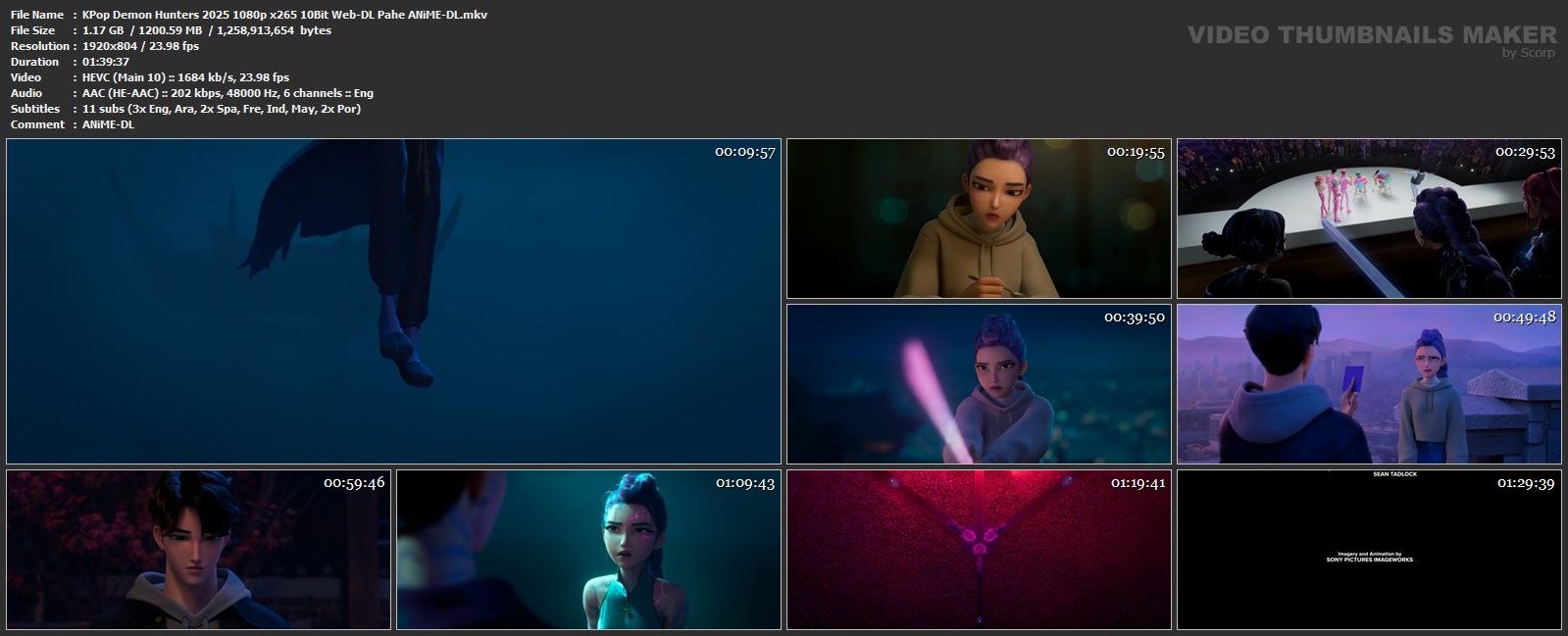The width and height of the screenshot is (1568, 636).
Task: Click the SEAN TADLOCK credit text
Action: point(1395,474)
